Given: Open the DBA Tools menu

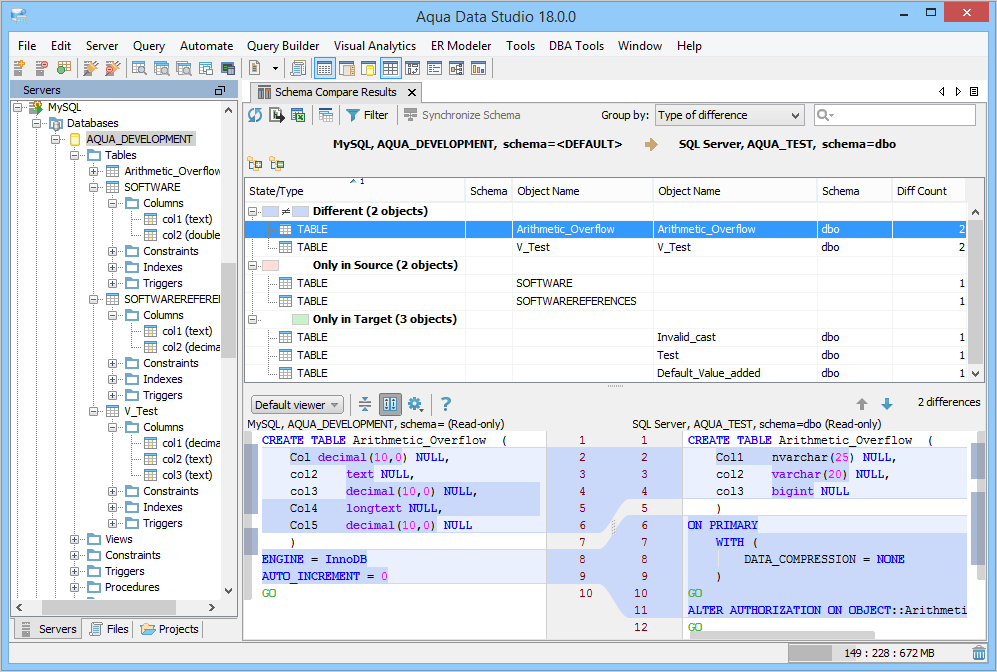Looking at the screenshot, I should [576, 46].
